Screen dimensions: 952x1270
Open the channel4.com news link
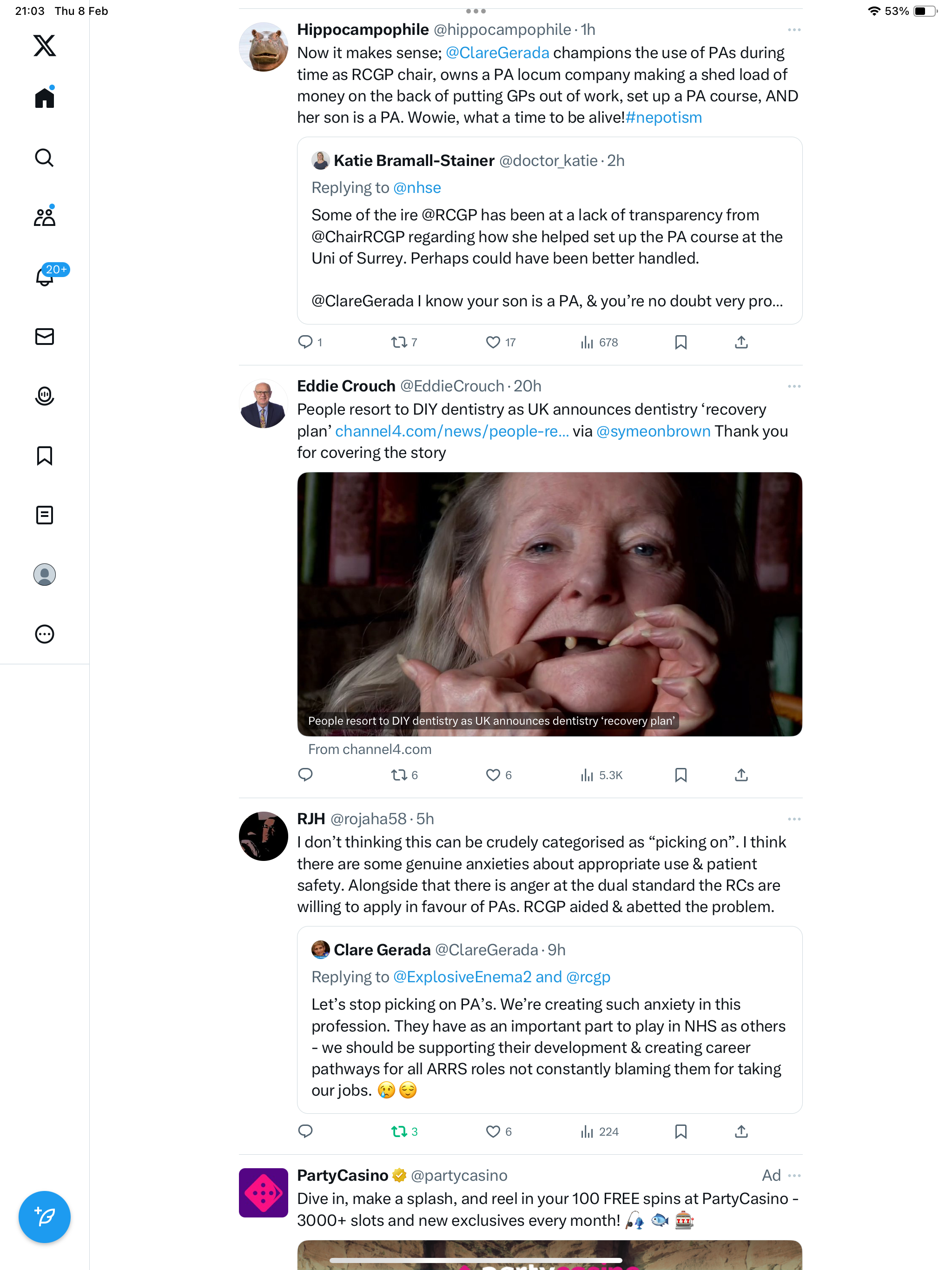452,431
